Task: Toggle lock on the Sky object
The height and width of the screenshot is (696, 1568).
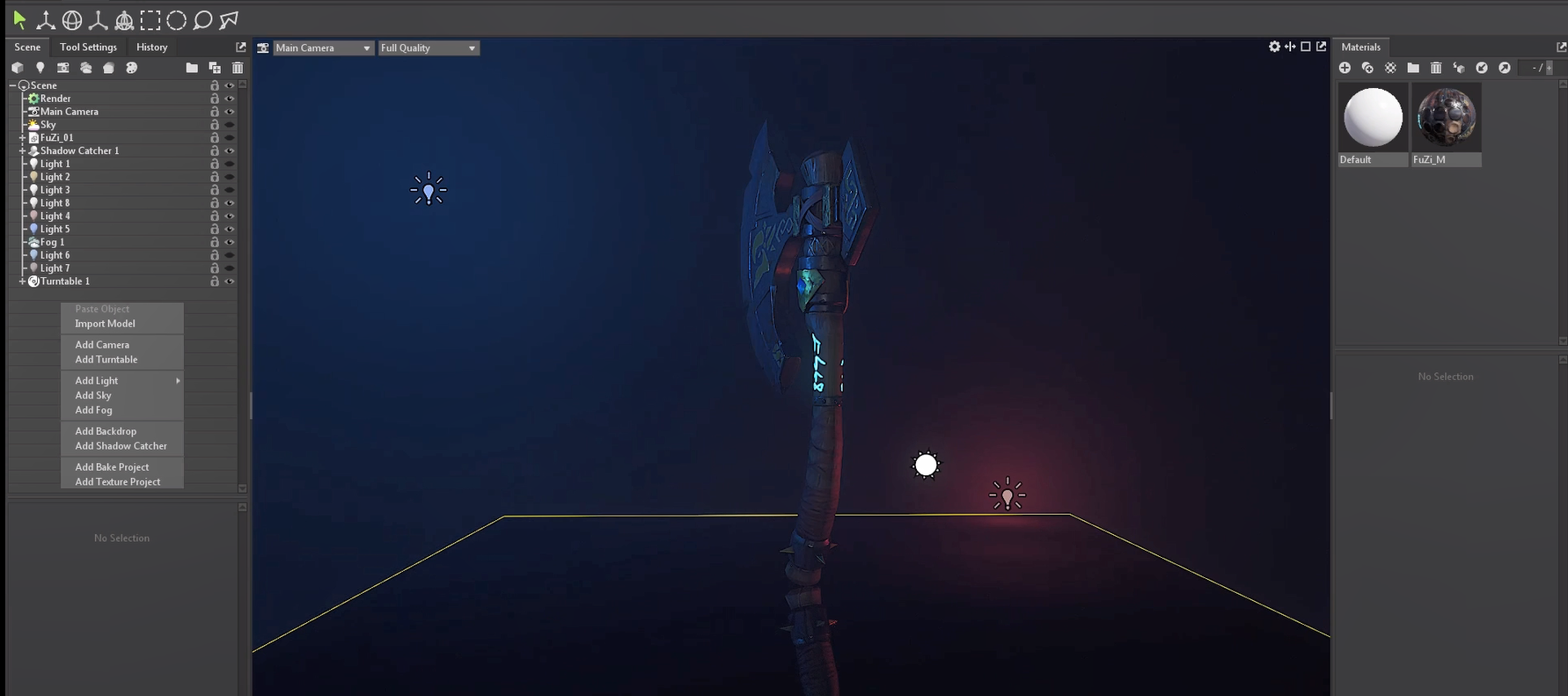Action: [x=214, y=125]
